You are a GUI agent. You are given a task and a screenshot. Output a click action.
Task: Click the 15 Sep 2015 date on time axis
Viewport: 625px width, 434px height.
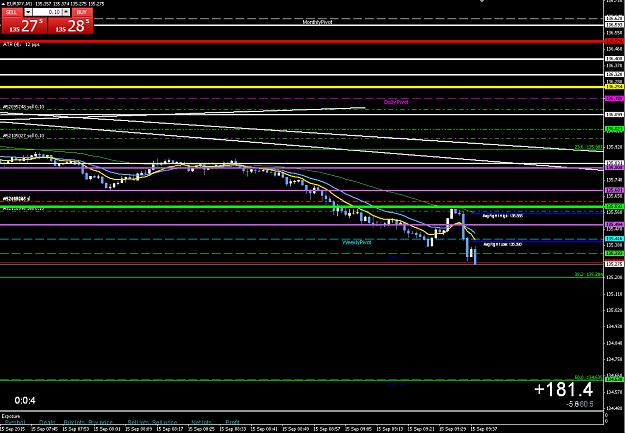tap(14, 430)
